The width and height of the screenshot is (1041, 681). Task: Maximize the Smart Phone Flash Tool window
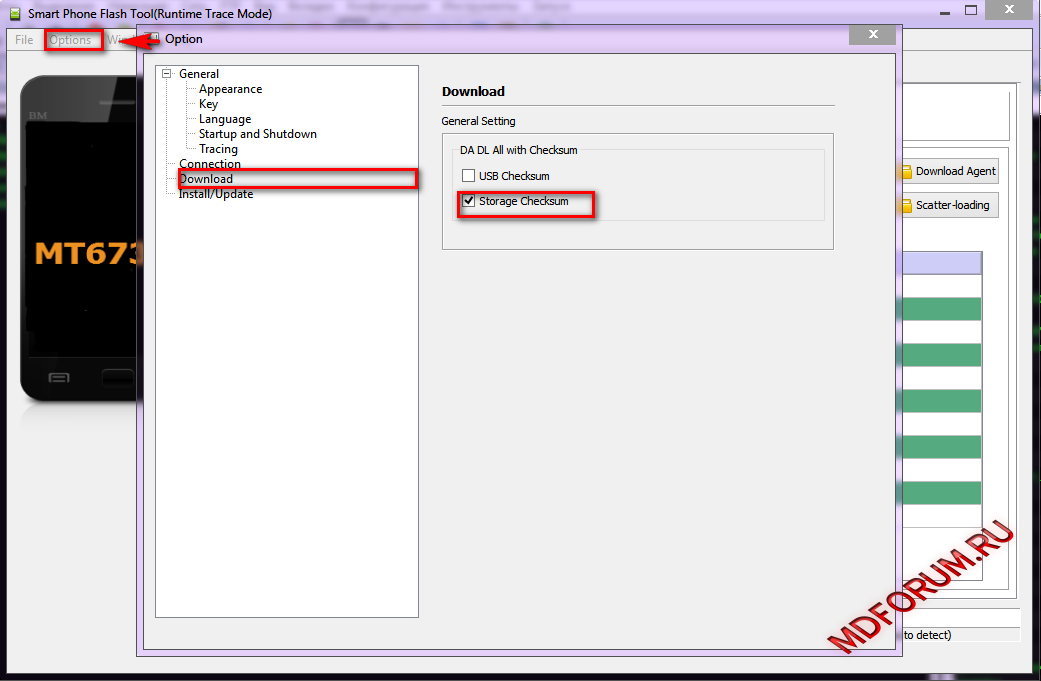pyautogui.click(x=971, y=10)
